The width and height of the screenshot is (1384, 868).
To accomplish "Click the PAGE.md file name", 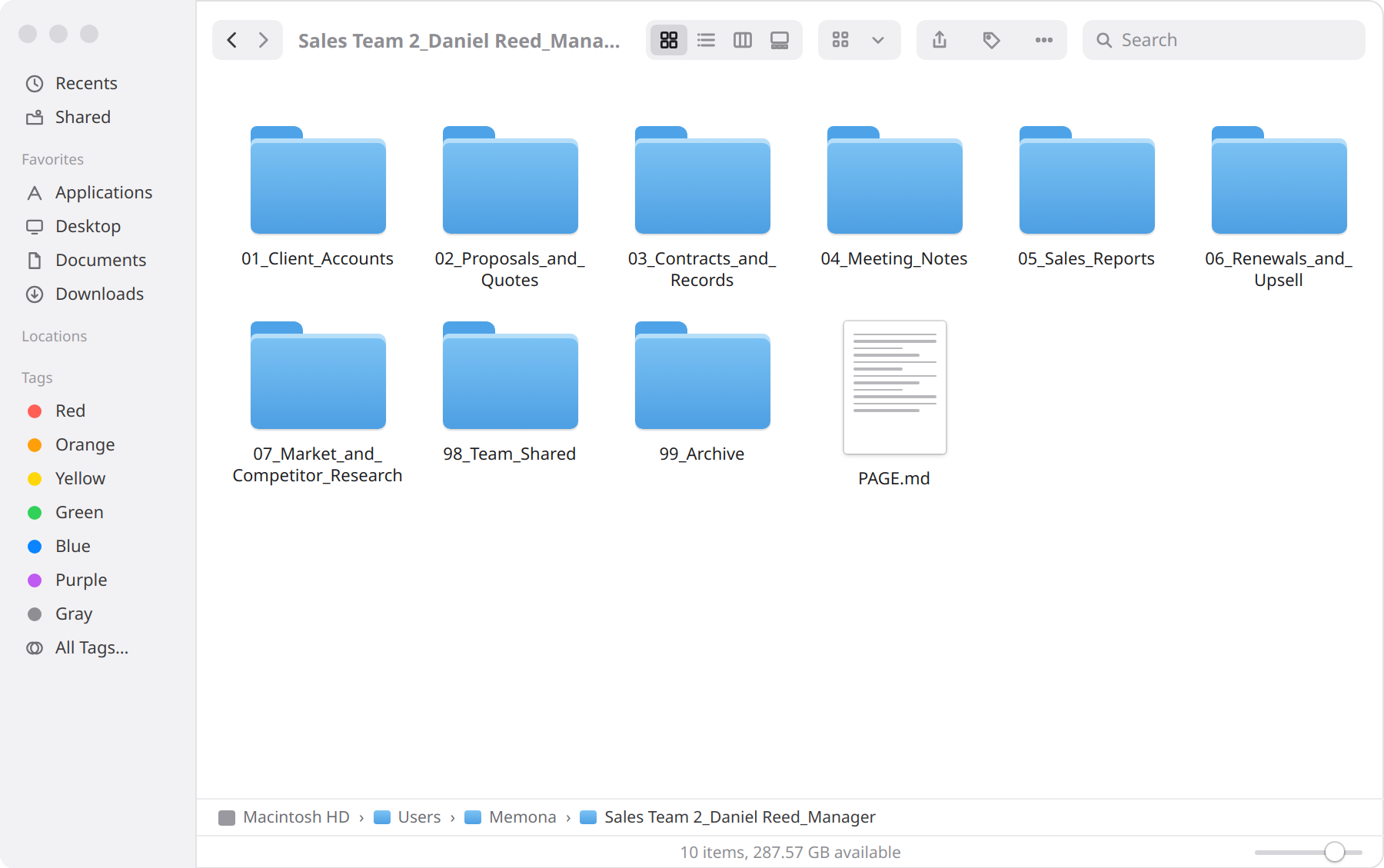I will pyautogui.click(x=894, y=478).
